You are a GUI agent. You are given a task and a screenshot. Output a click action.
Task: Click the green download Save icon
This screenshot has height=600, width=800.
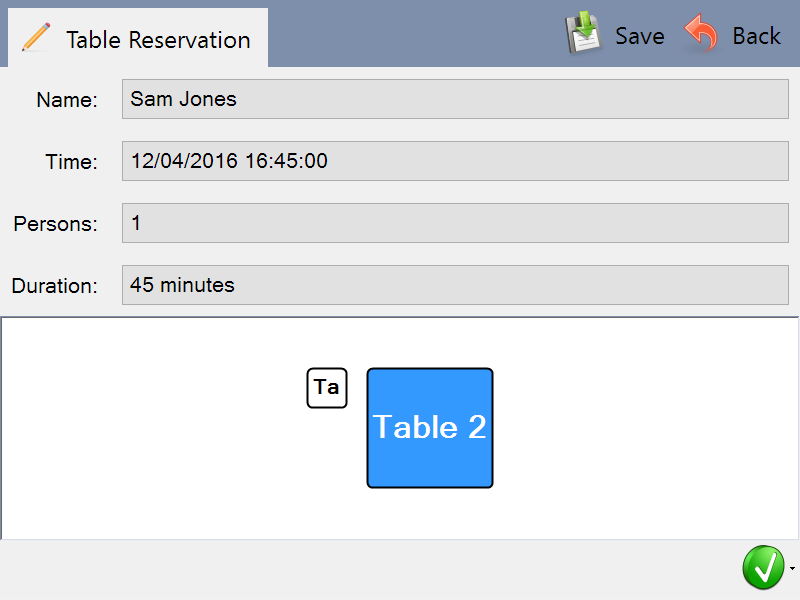pyautogui.click(x=583, y=34)
